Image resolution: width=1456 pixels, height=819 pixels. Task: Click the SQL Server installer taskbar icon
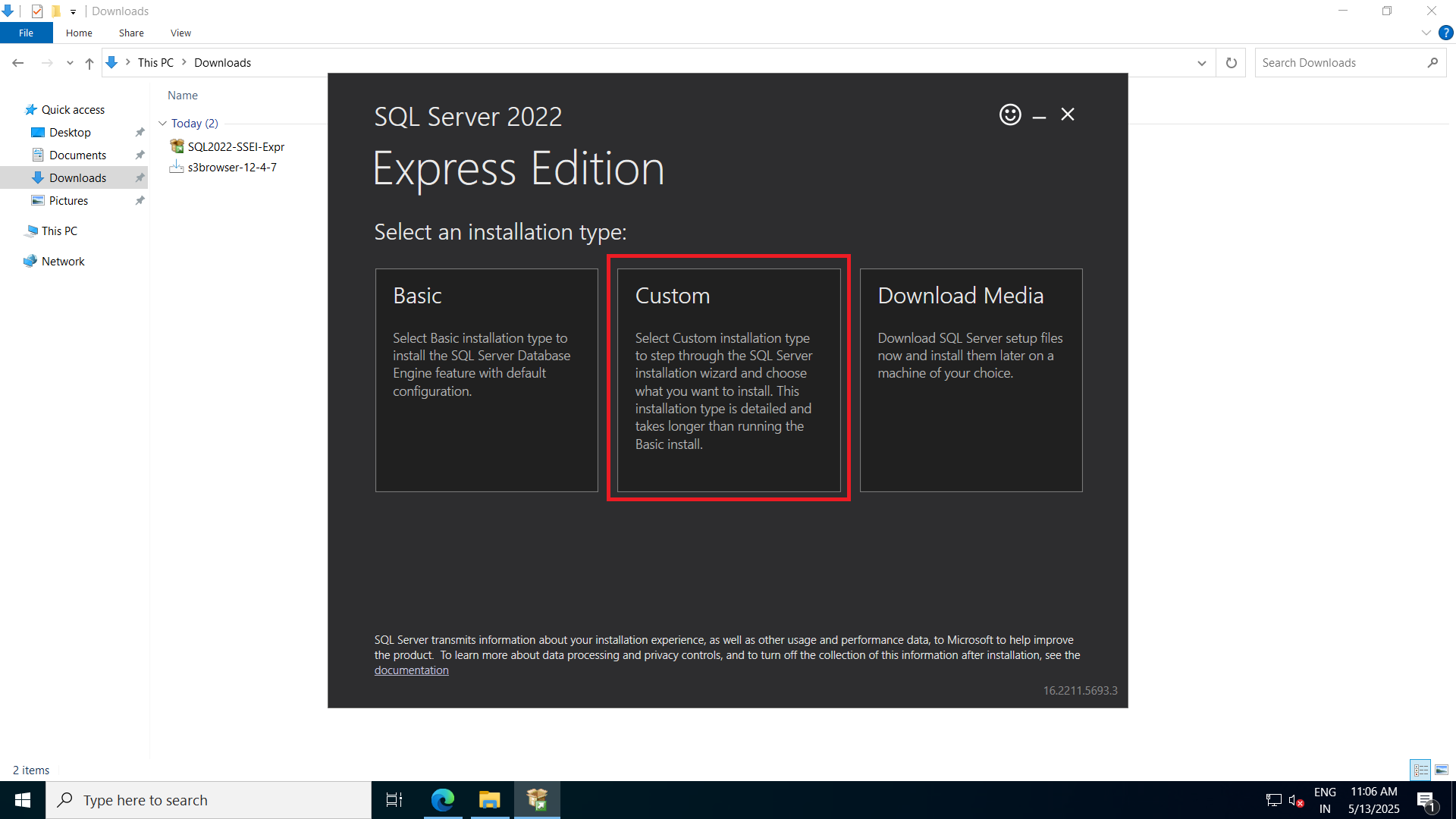click(537, 800)
